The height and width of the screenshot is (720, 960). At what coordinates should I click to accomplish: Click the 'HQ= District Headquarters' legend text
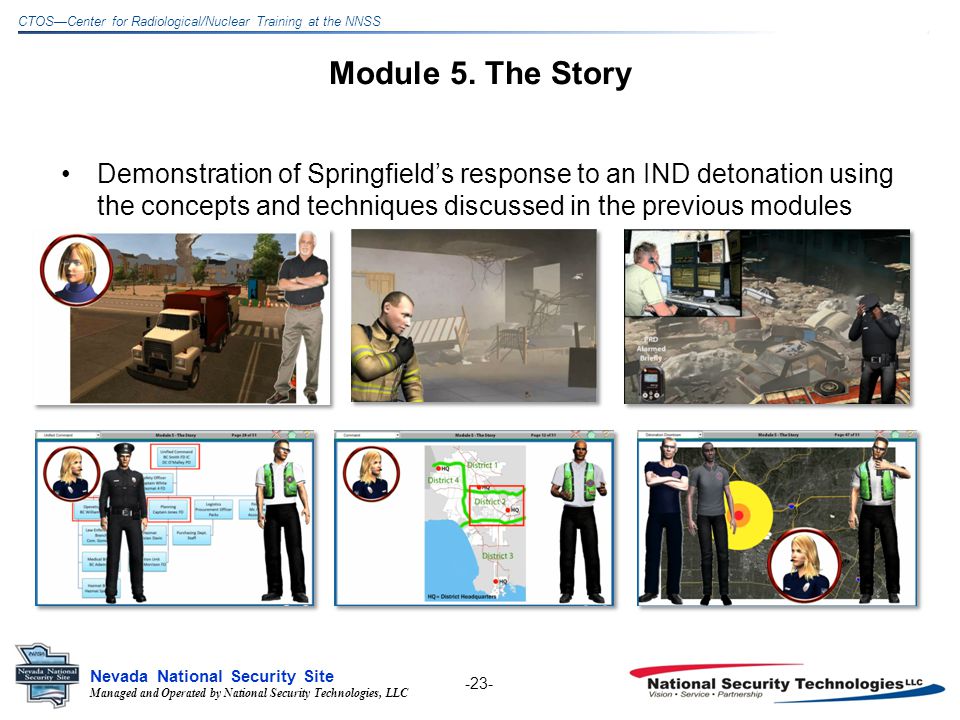(462, 596)
